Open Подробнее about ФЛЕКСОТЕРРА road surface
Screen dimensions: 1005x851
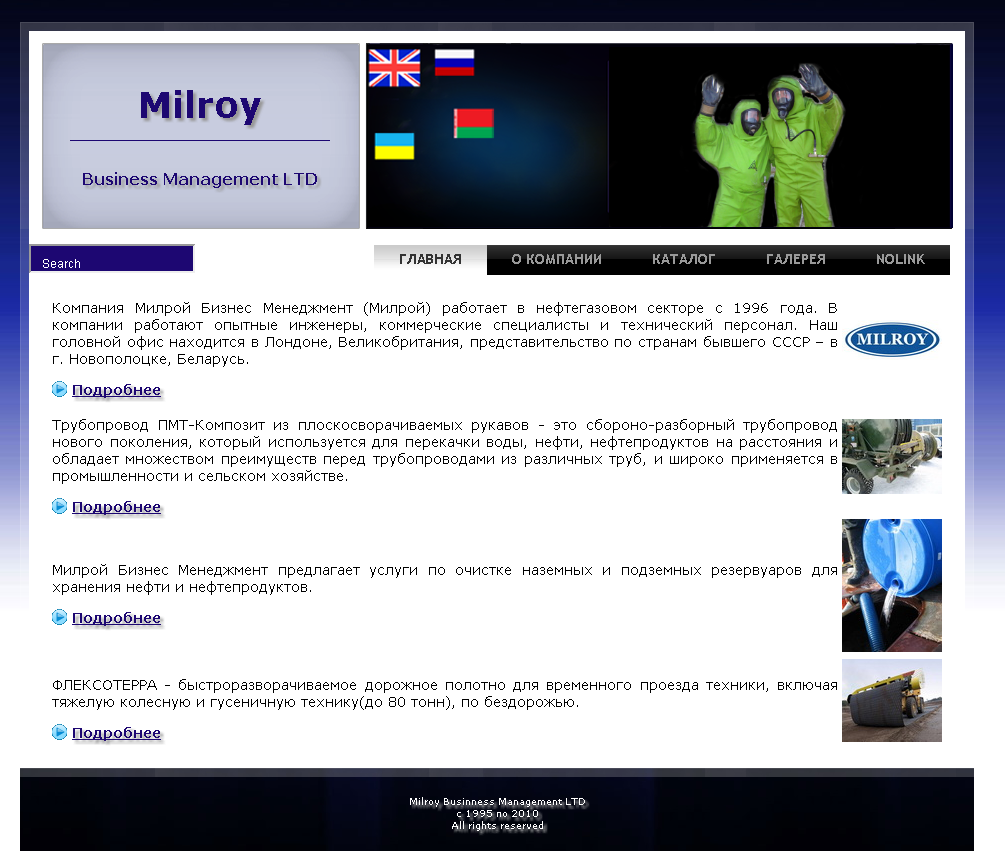(116, 733)
